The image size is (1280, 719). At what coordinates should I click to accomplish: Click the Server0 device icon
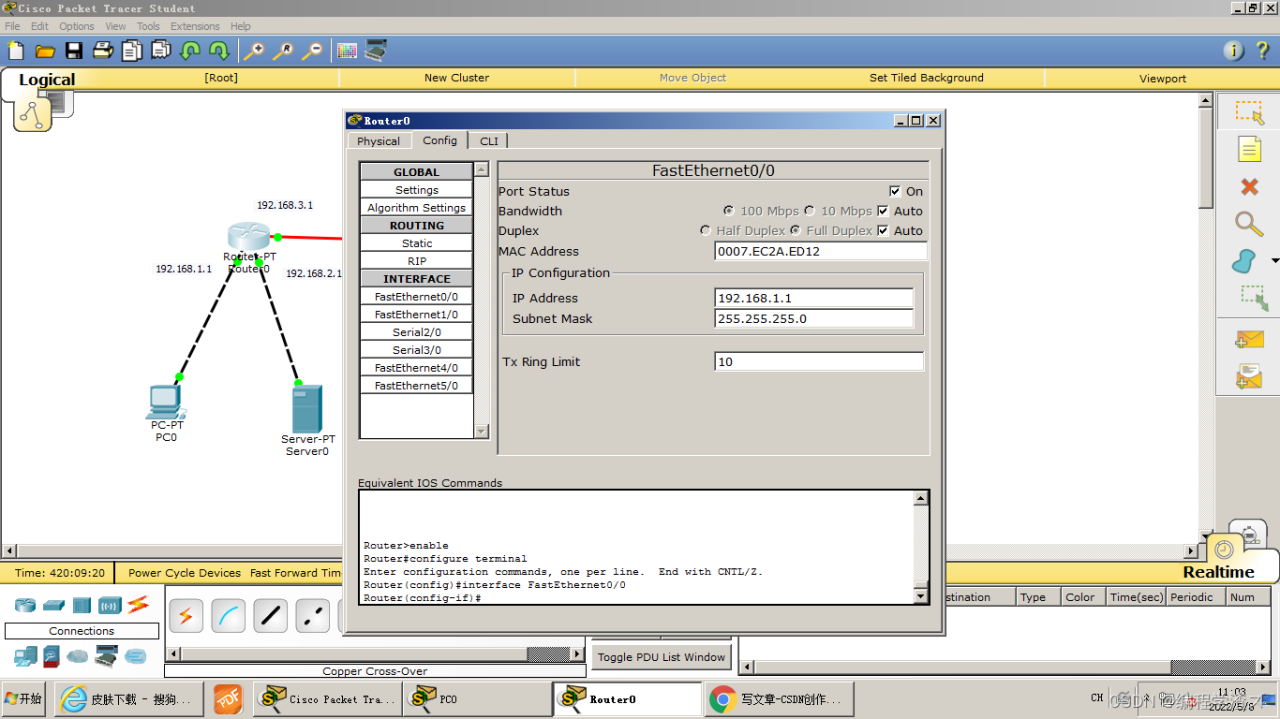307,409
